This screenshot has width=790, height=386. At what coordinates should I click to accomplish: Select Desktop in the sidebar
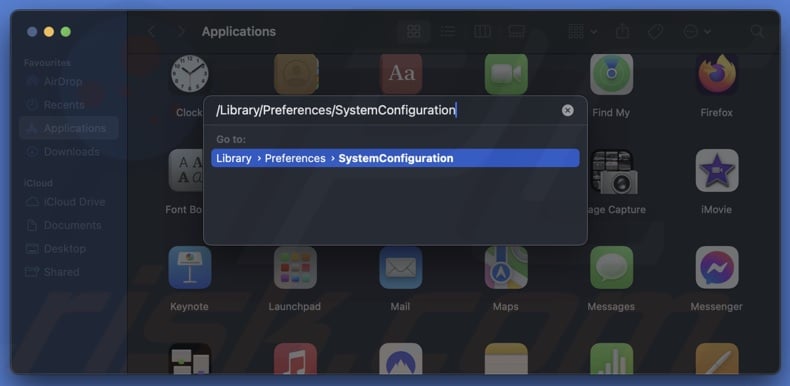(69, 248)
